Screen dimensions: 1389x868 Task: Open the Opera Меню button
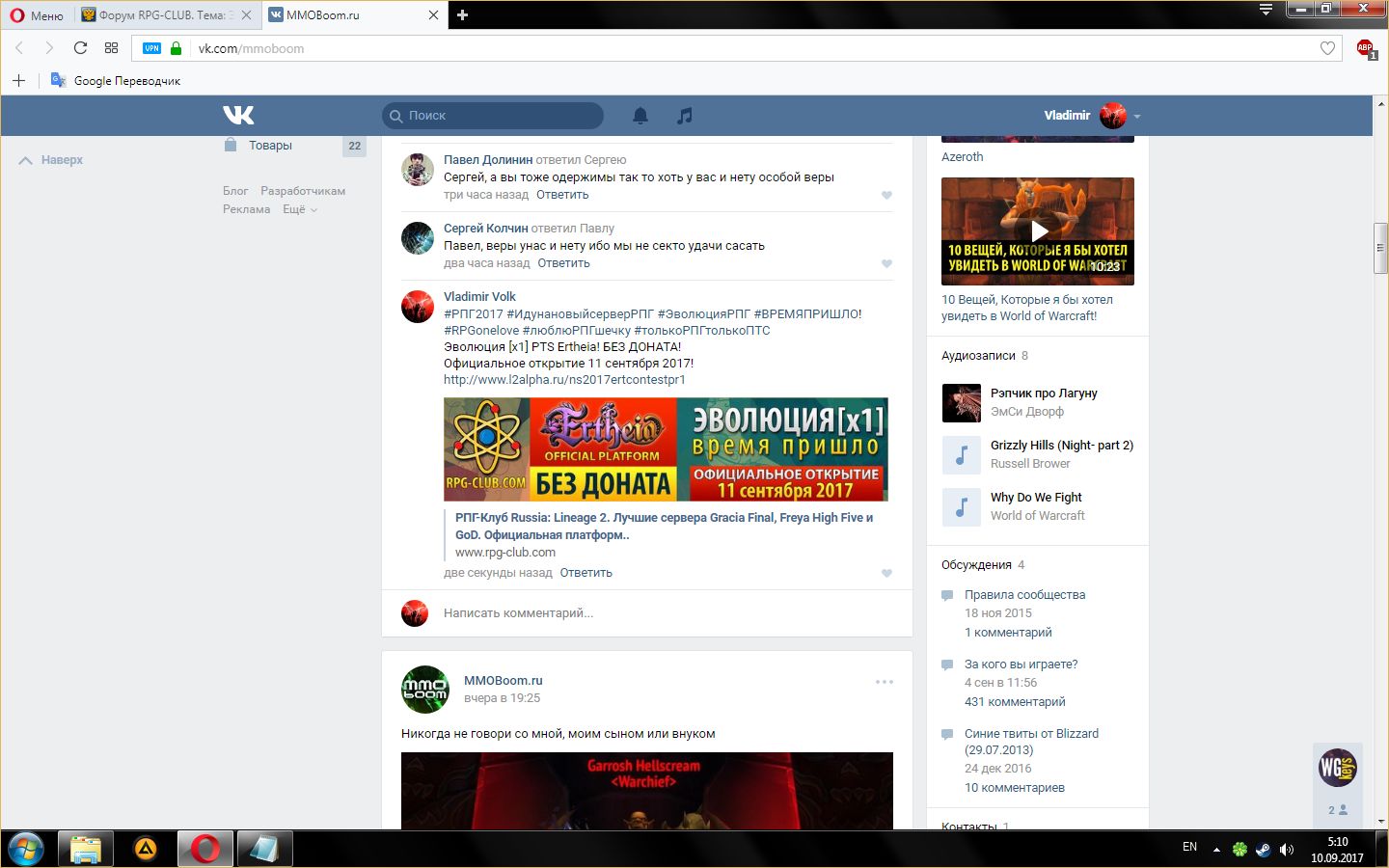[x=37, y=14]
